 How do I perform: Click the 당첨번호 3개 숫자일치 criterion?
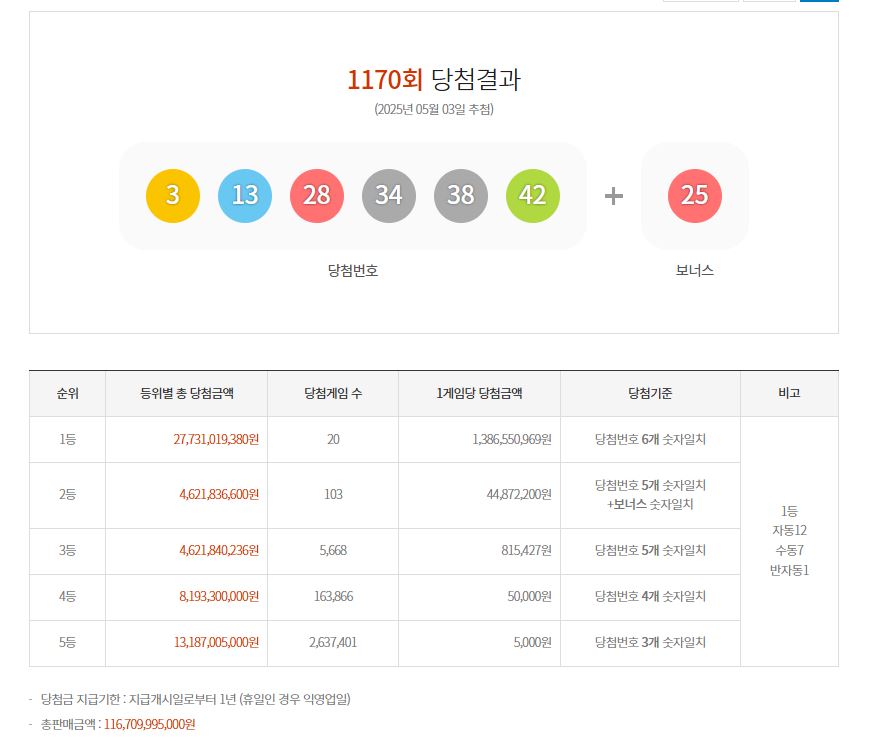click(x=650, y=642)
